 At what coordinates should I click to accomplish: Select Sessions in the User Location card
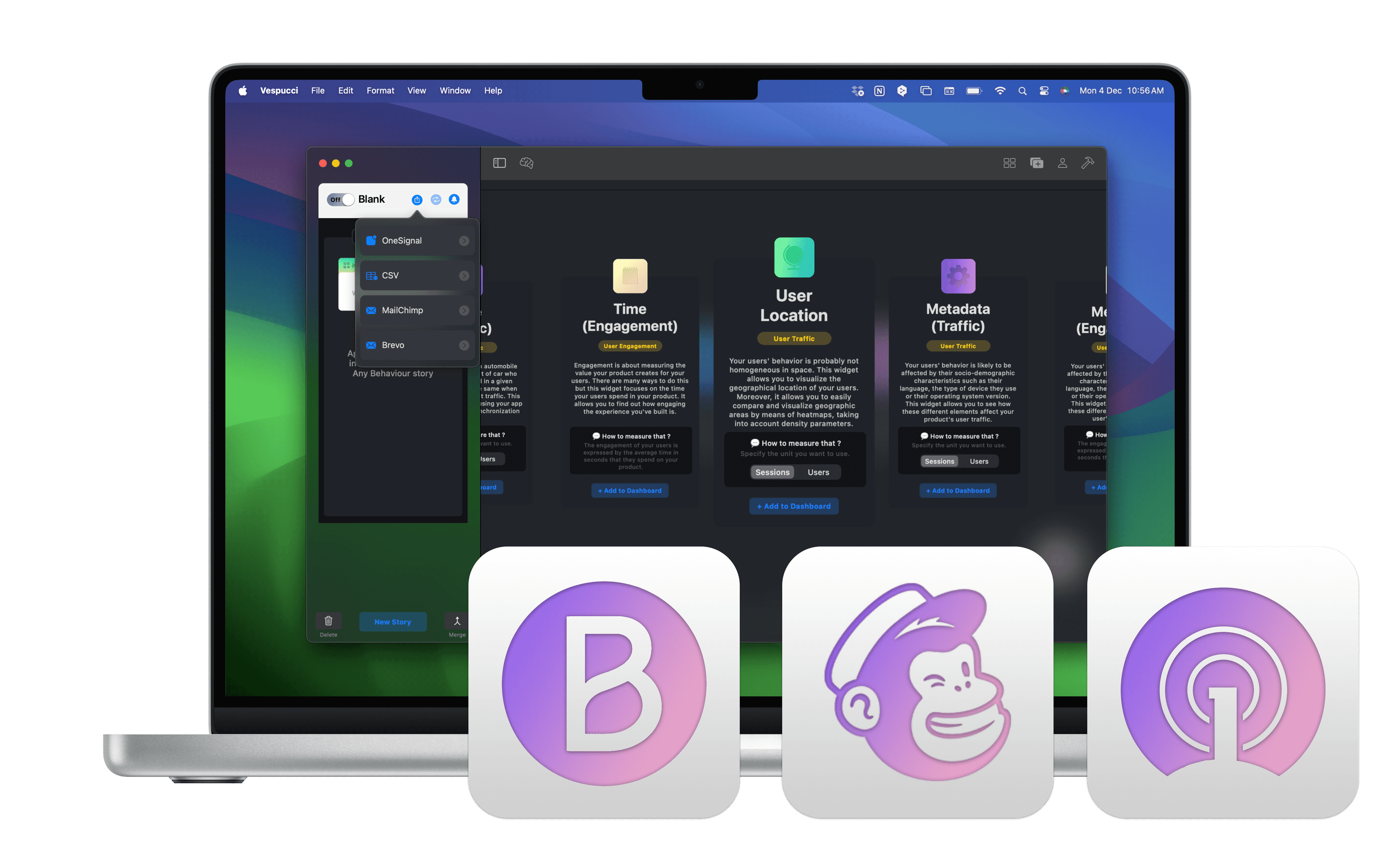pos(772,472)
